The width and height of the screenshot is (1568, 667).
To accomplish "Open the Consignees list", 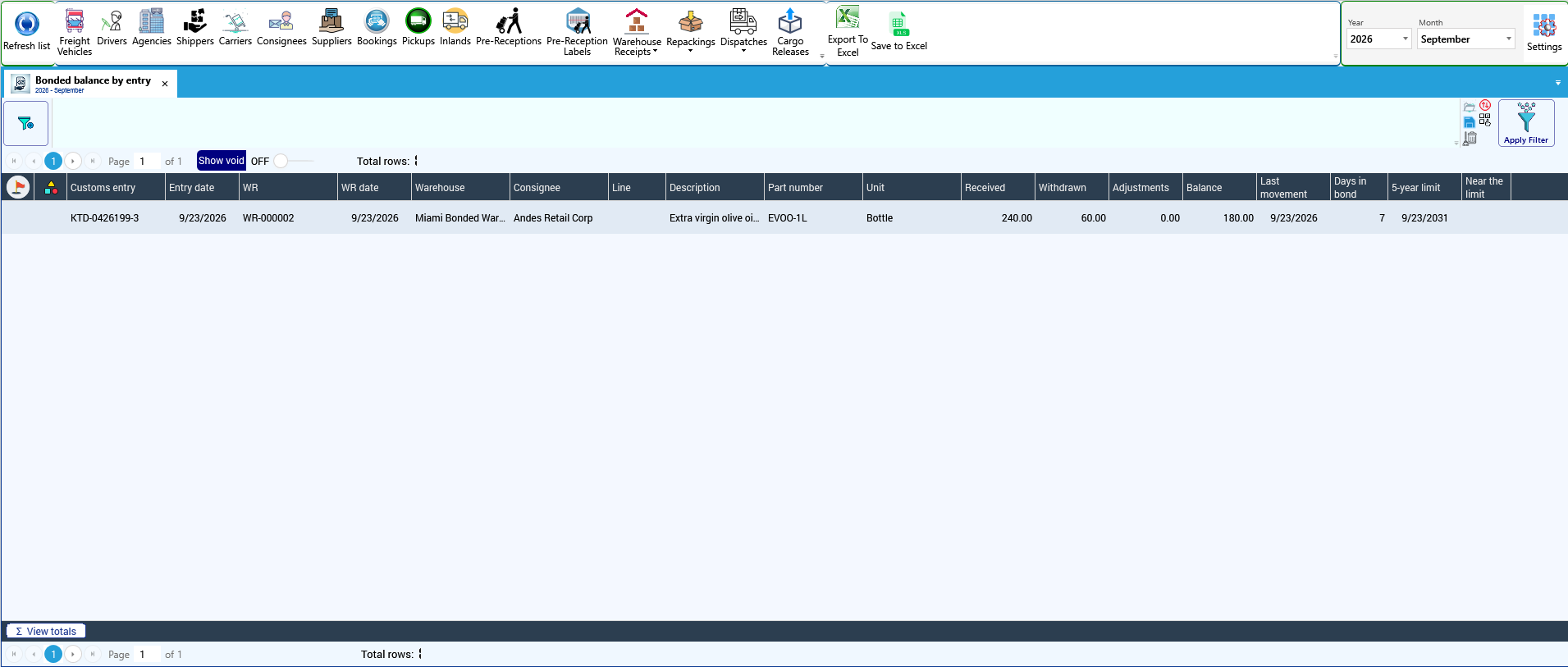I will click(x=281, y=28).
